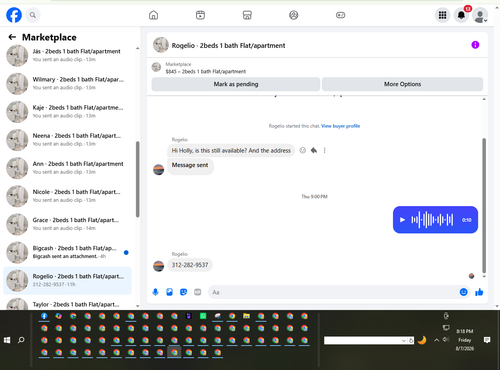Choose a GIF with the GIF icon

198,292
